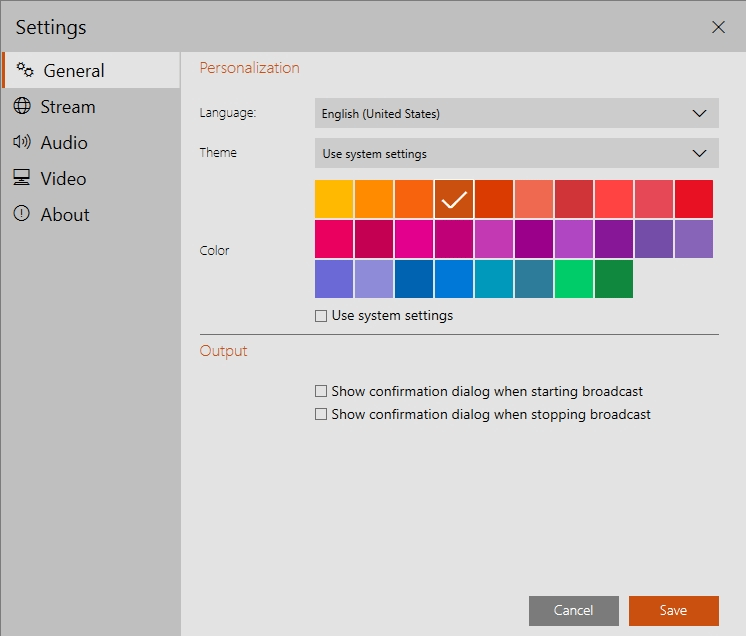Viewport: 746px width, 636px height.
Task: Expand the Theme dropdown
Action: point(516,154)
